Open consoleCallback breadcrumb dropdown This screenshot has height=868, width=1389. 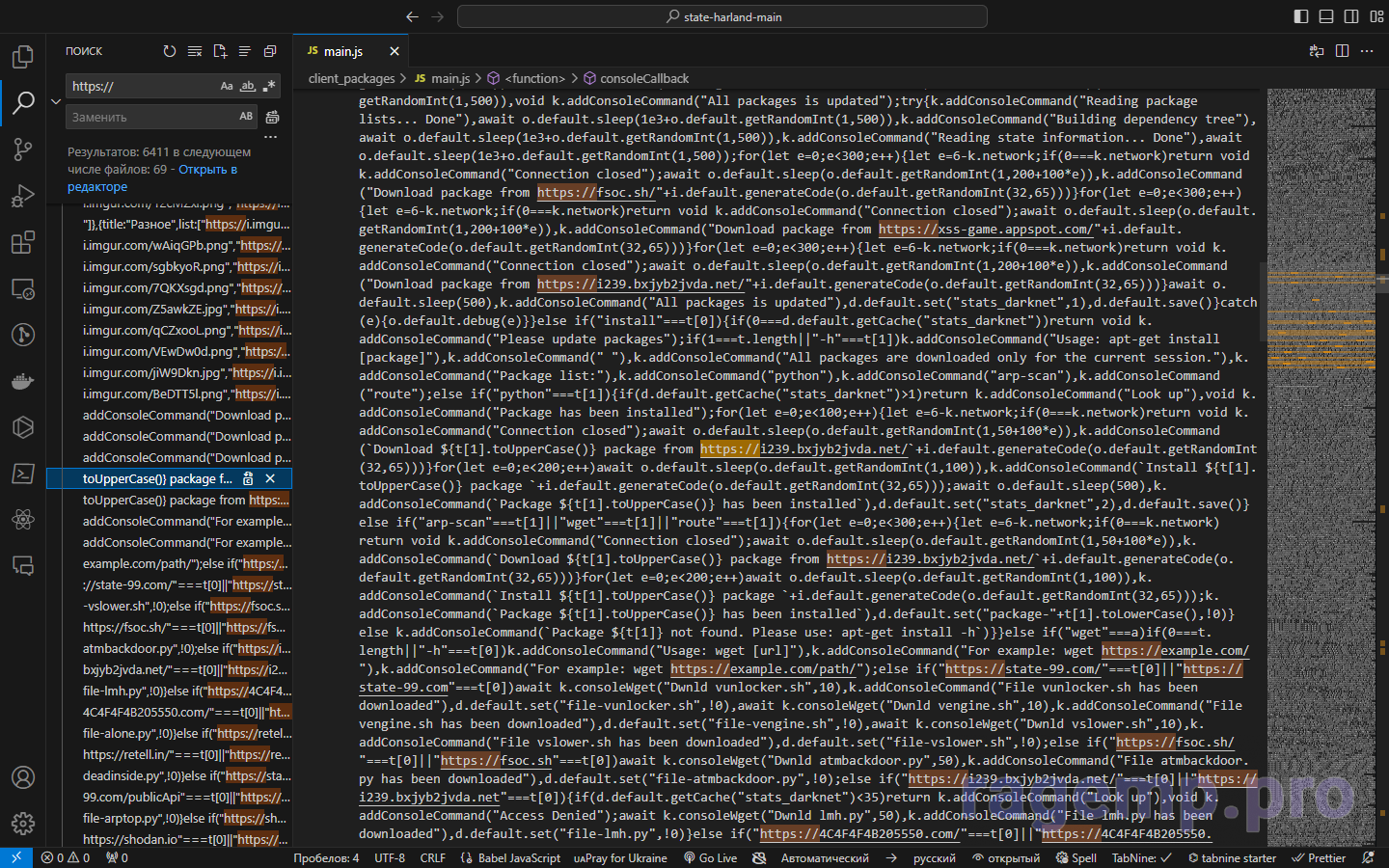(x=636, y=78)
